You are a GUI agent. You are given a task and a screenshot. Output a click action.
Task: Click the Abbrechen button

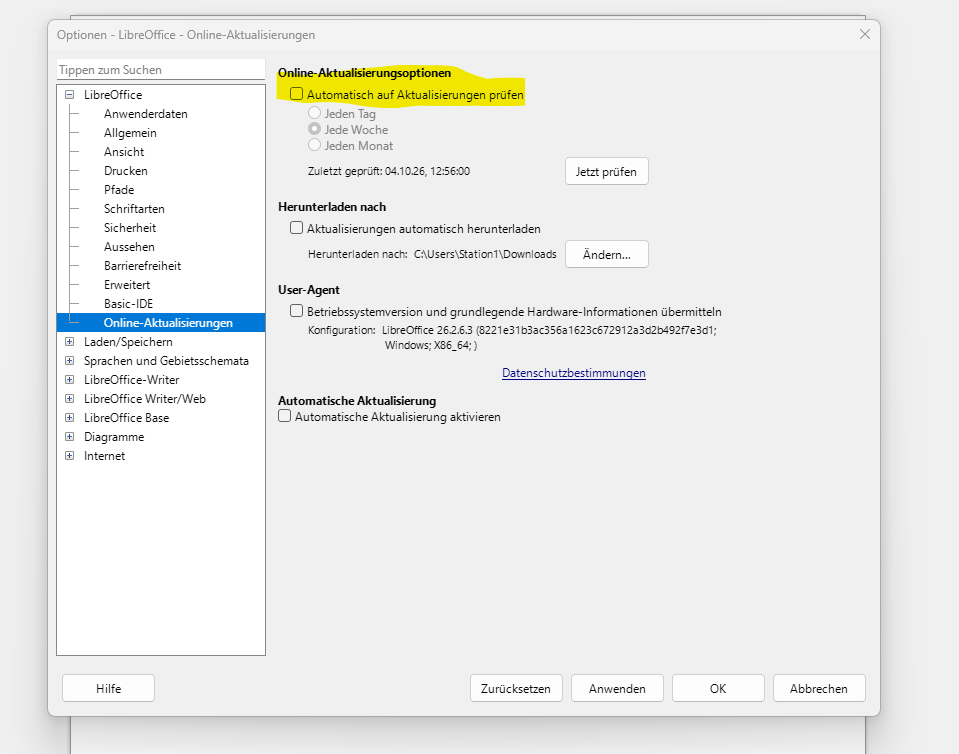coord(819,689)
